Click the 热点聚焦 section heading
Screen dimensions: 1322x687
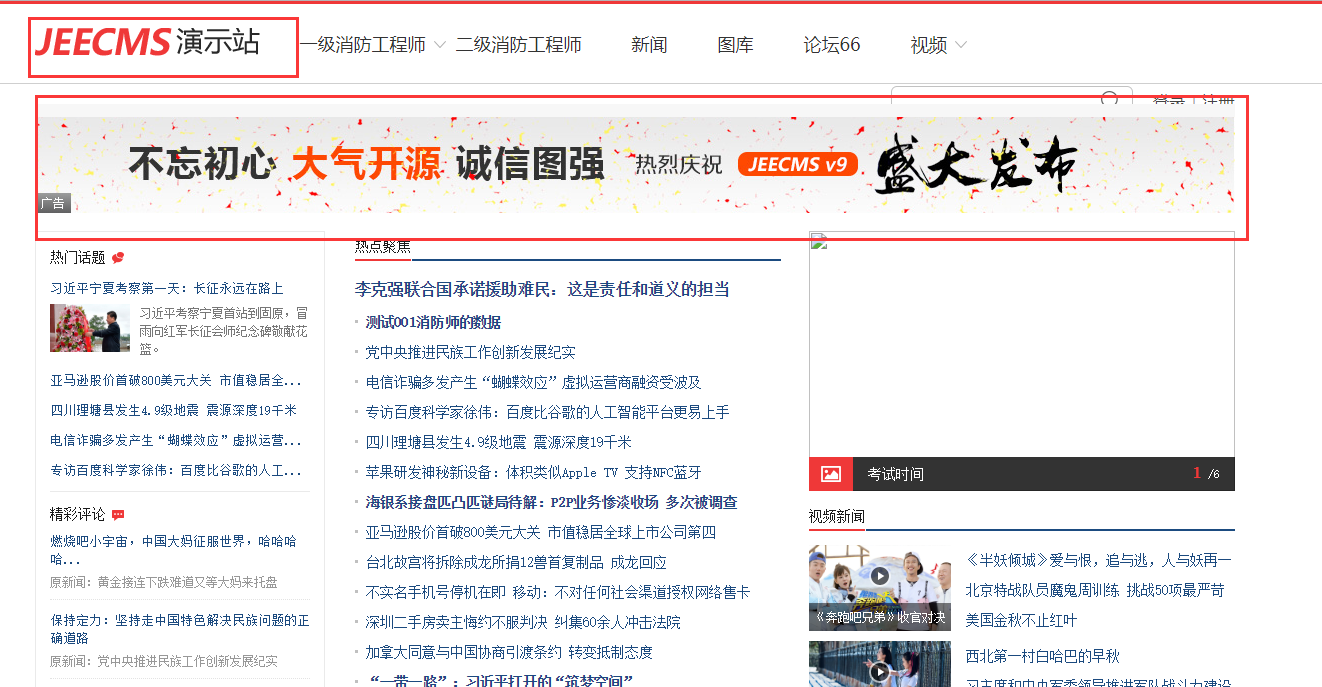tap(383, 247)
